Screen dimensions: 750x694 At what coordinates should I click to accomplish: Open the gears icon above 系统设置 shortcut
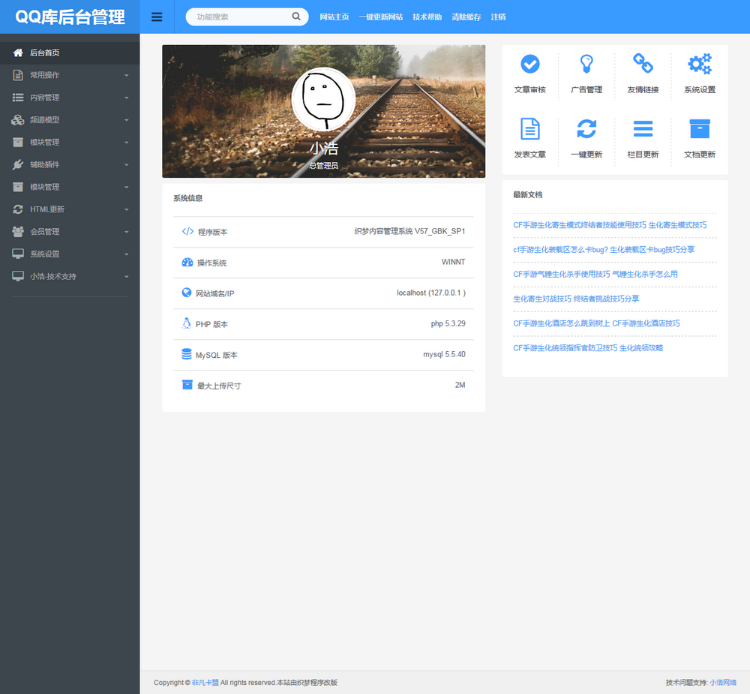[x=699, y=64]
